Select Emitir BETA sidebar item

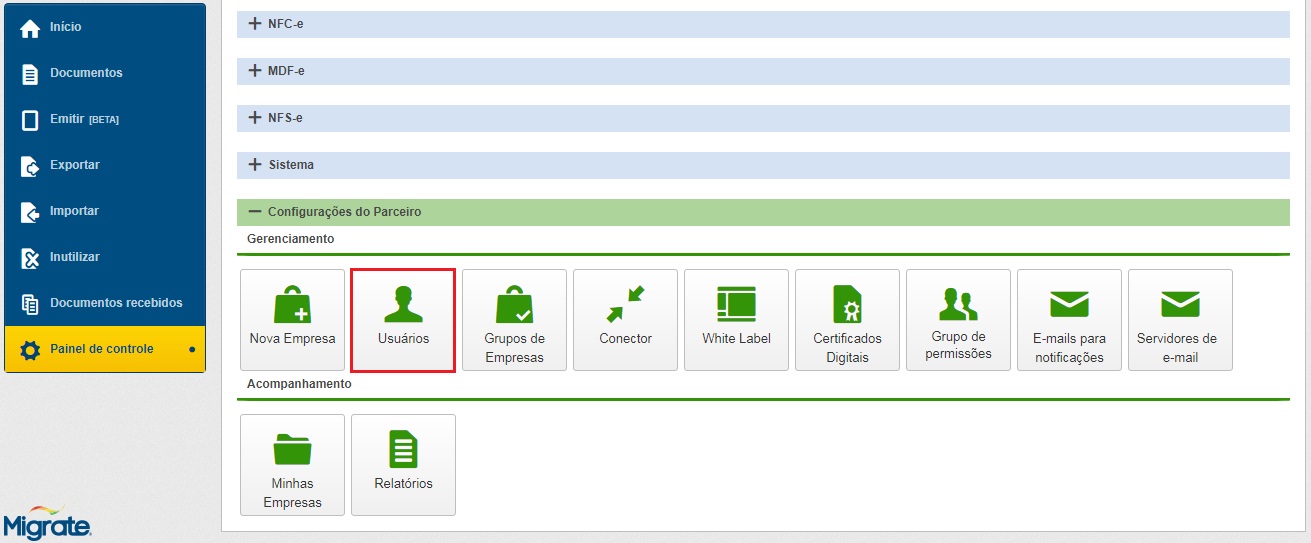click(84, 119)
